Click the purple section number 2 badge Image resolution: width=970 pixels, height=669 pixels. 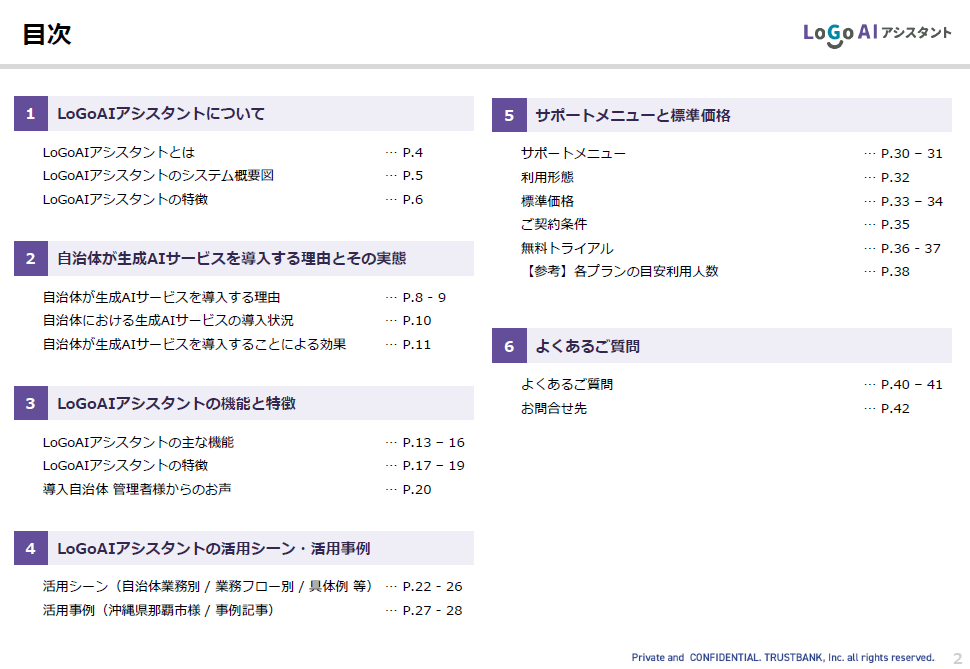coord(31,258)
